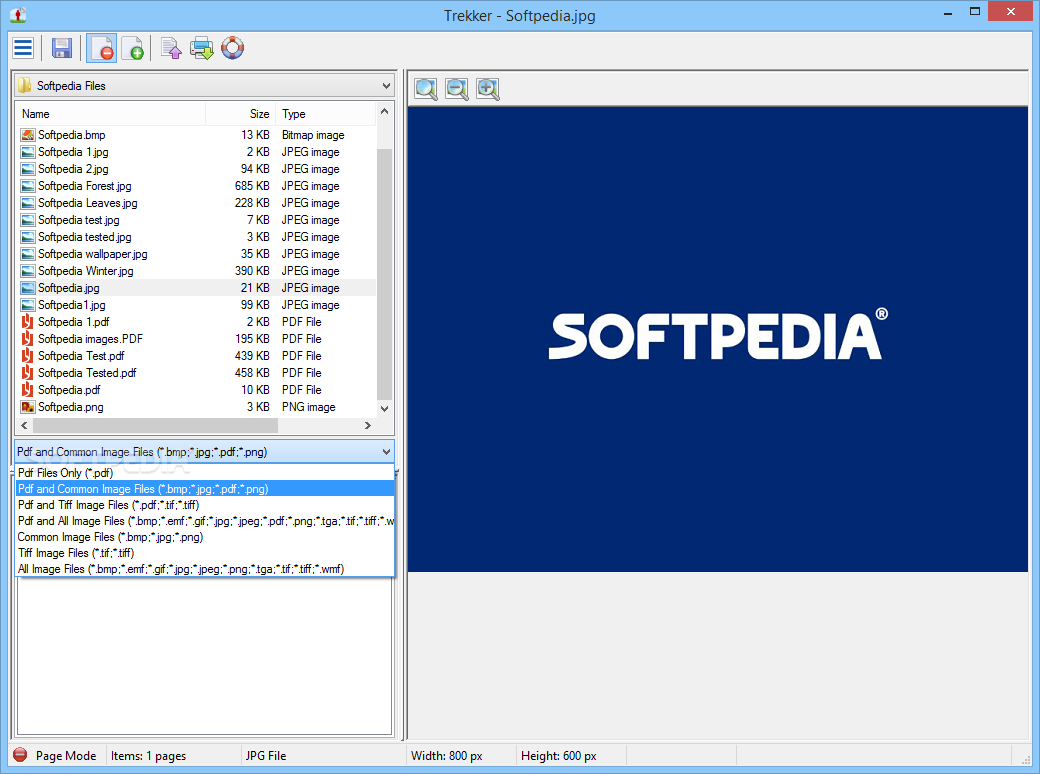Choose Common Image Files filter
1040x774 pixels.
tap(205, 537)
